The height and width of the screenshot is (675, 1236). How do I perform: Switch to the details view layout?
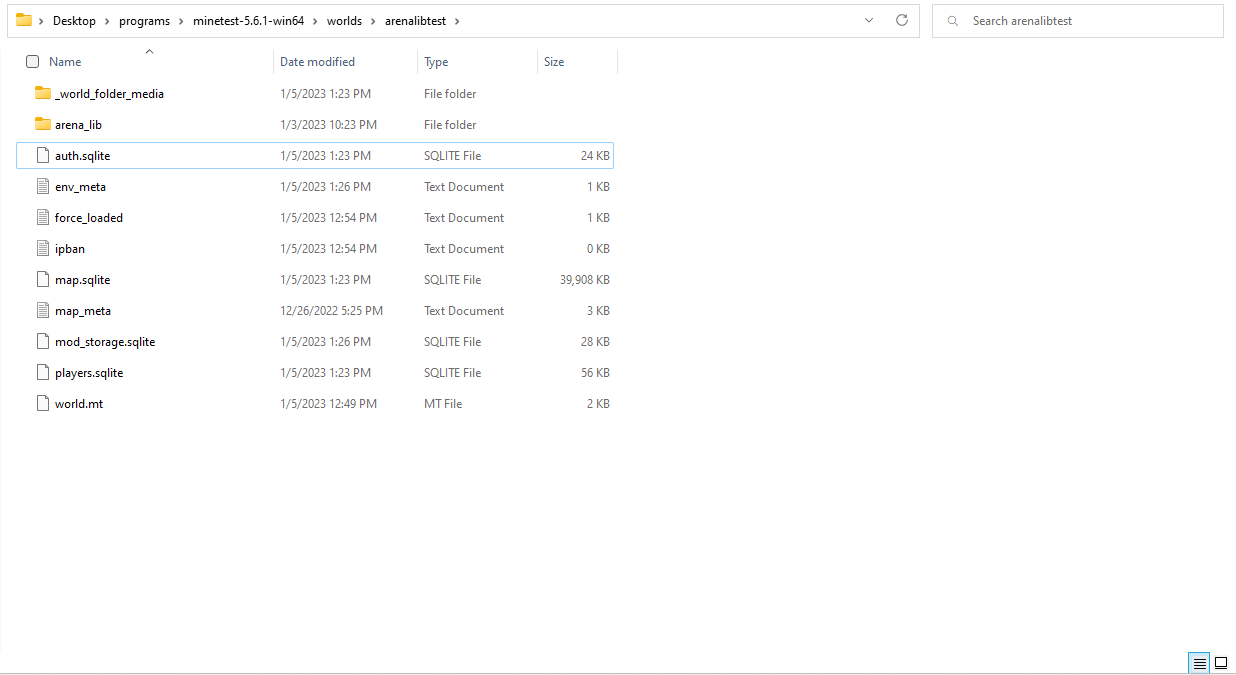pyautogui.click(x=1199, y=663)
